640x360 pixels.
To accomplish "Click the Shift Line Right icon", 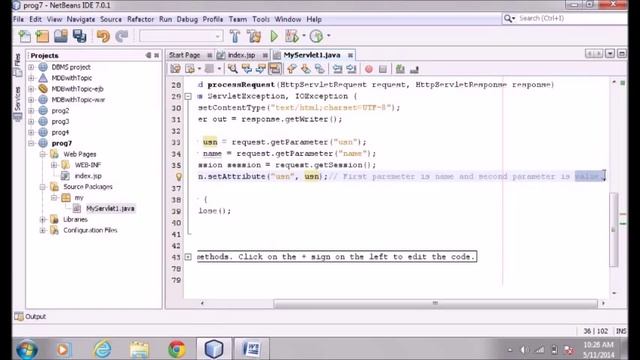I will [351, 69].
